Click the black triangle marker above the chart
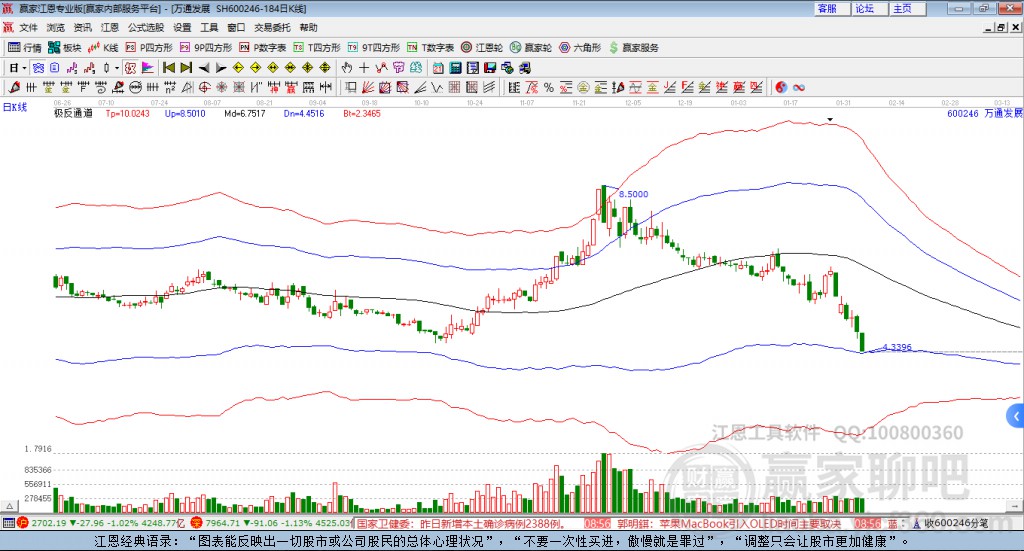 [x=829, y=121]
